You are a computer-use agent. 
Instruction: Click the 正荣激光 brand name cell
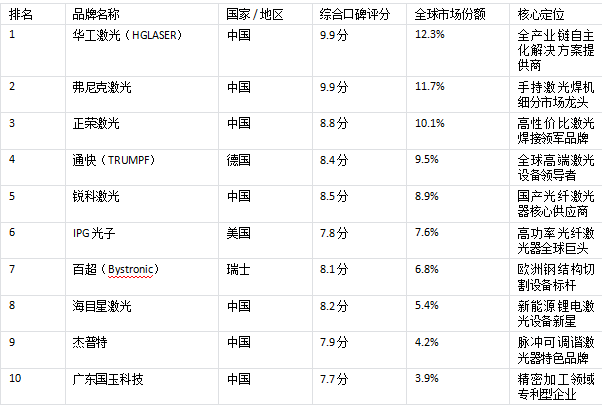96,123
